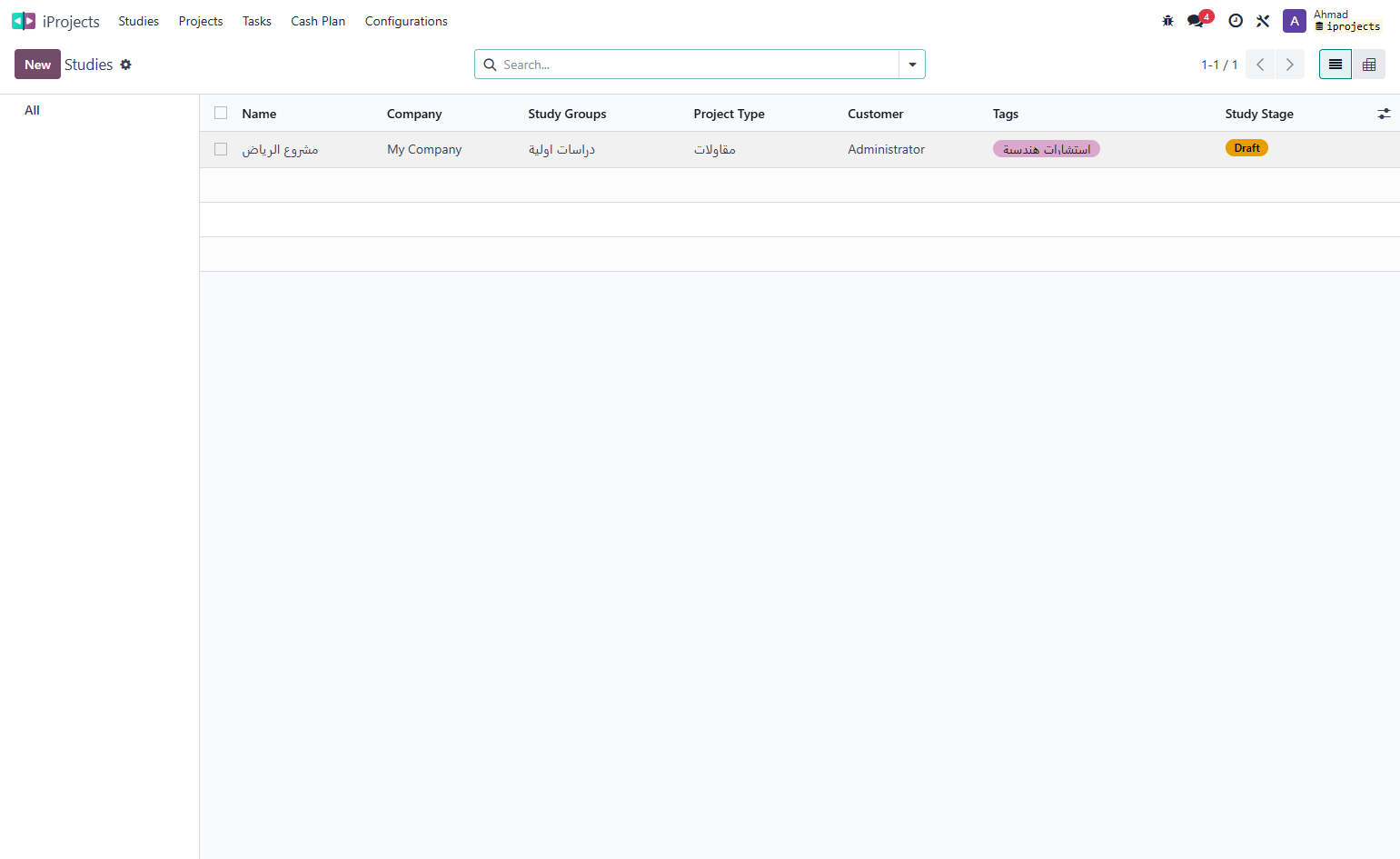Open the Tasks menu
Screen dimensions: 1400x859
point(257,21)
